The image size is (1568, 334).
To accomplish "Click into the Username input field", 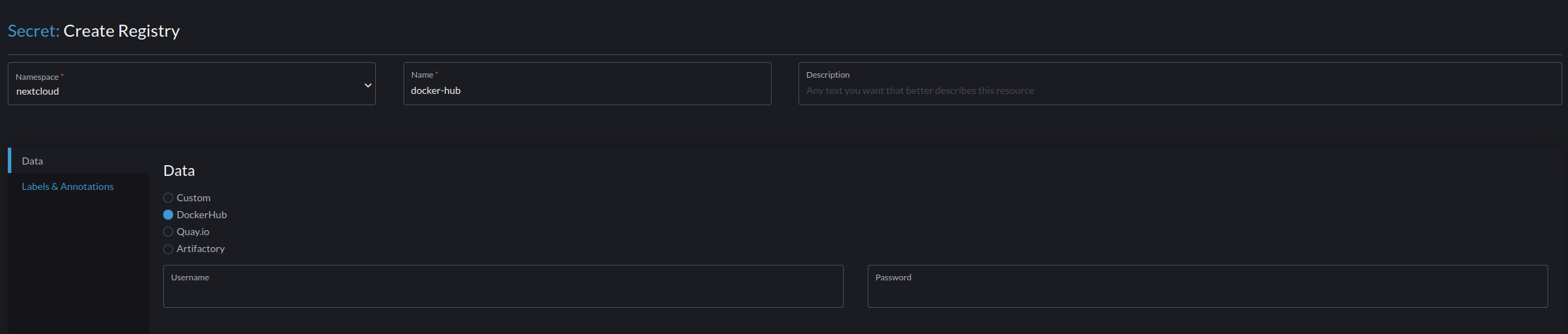I will [503, 287].
